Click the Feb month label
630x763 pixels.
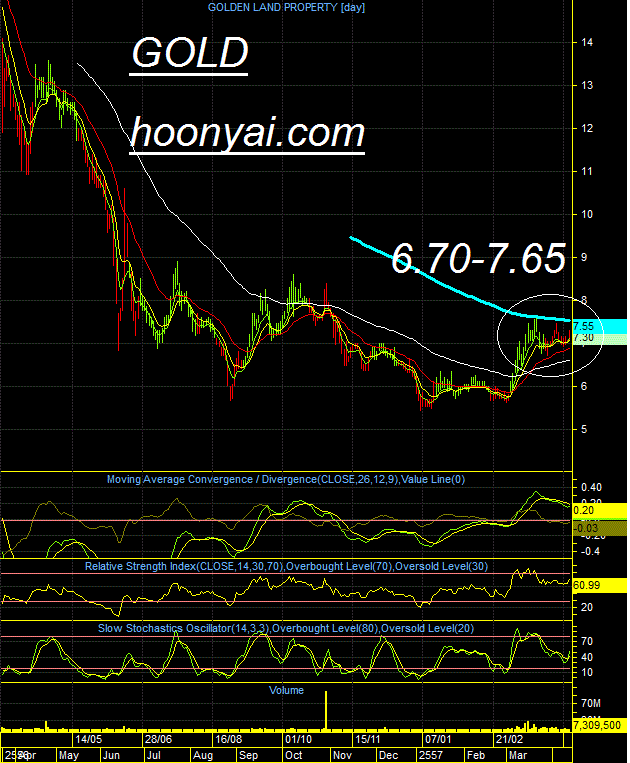476,756
